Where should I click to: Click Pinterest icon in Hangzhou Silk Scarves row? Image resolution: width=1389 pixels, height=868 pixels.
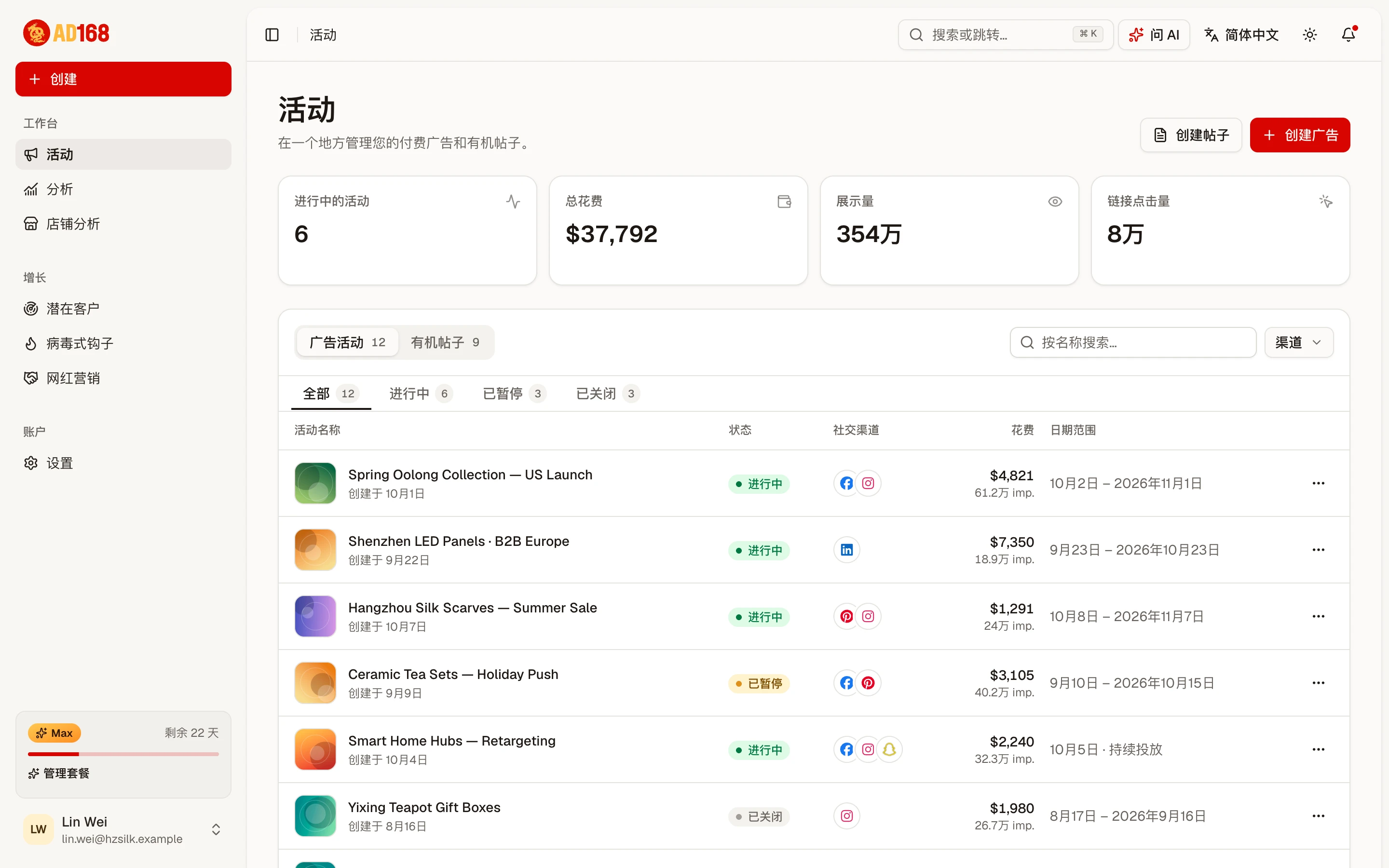pyautogui.click(x=846, y=617)
